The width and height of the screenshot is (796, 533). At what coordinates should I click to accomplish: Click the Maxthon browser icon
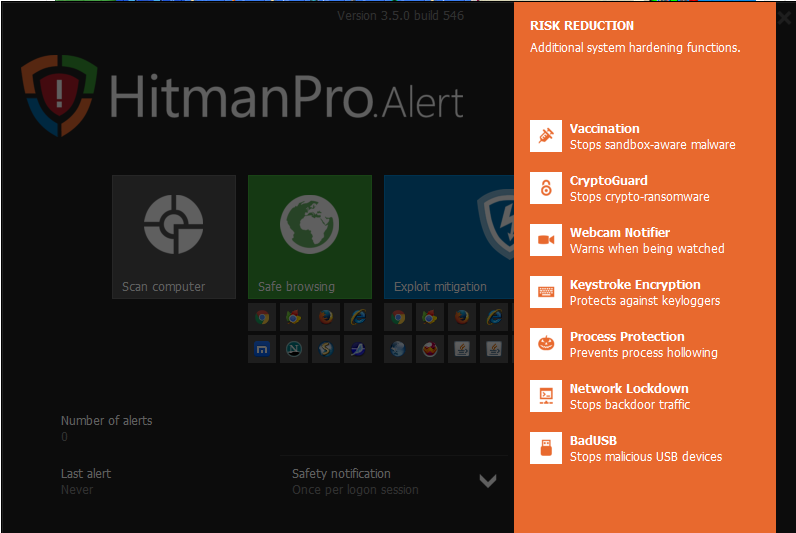(262, 349)
